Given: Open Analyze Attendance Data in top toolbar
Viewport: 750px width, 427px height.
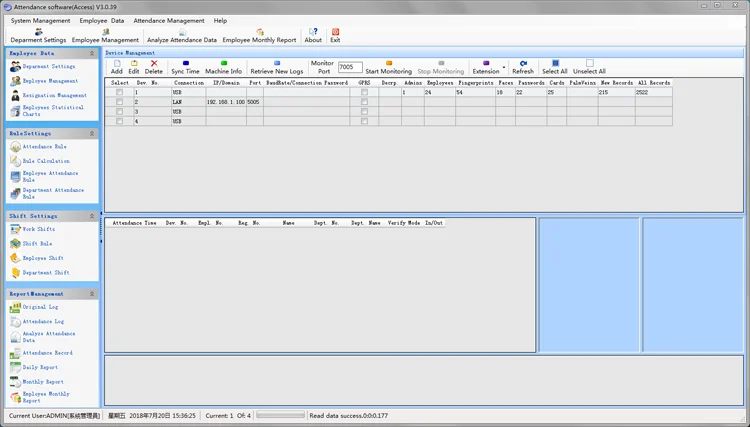Looking at the screenshot, I should click(181, 35).
